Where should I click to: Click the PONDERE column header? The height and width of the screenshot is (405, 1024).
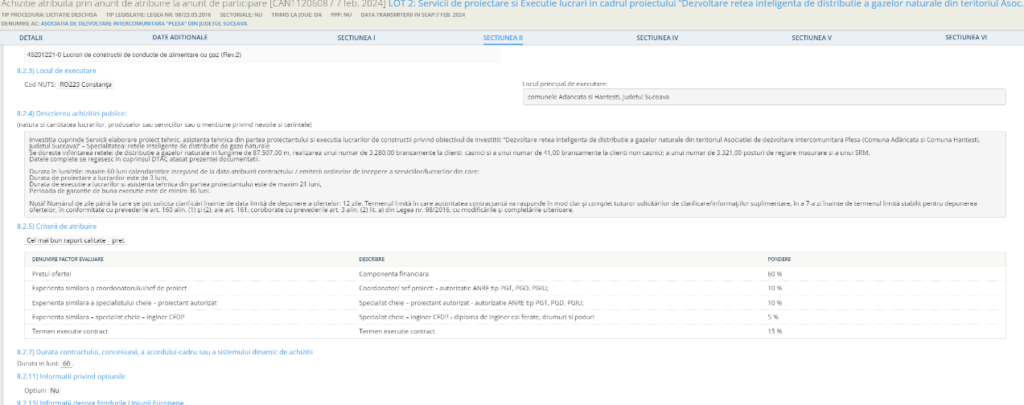[x=779, y=259]
